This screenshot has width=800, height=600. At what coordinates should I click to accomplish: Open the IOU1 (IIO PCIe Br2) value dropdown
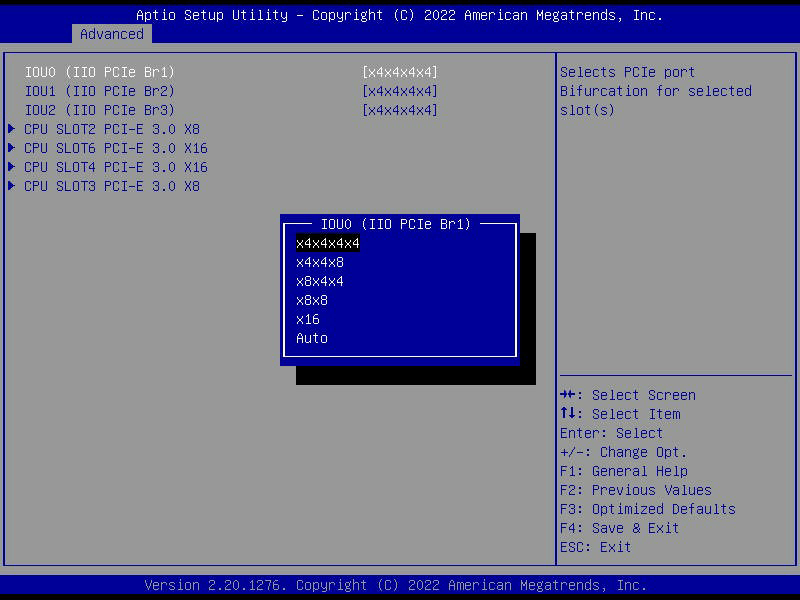pyautogui.click(x=399, y=91)
